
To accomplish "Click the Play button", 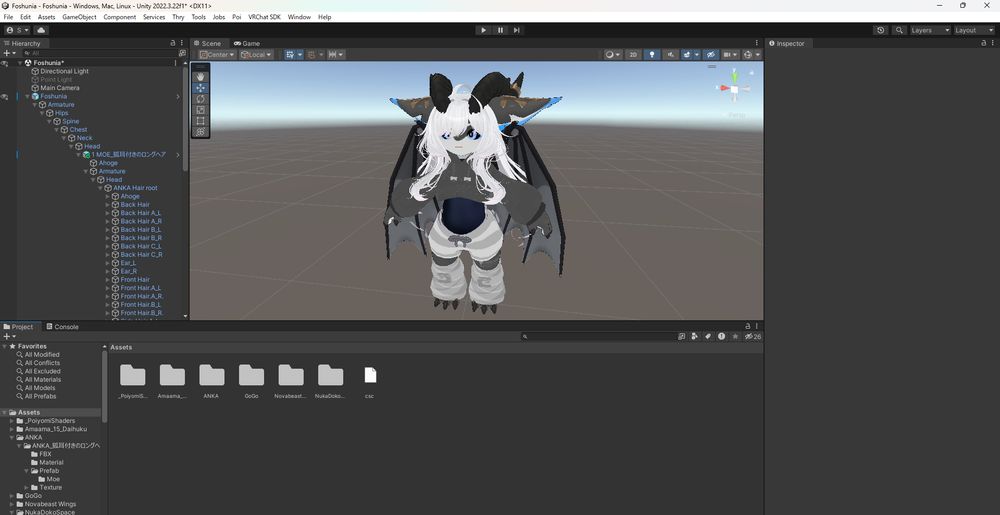I will click(x=483, y=30).
